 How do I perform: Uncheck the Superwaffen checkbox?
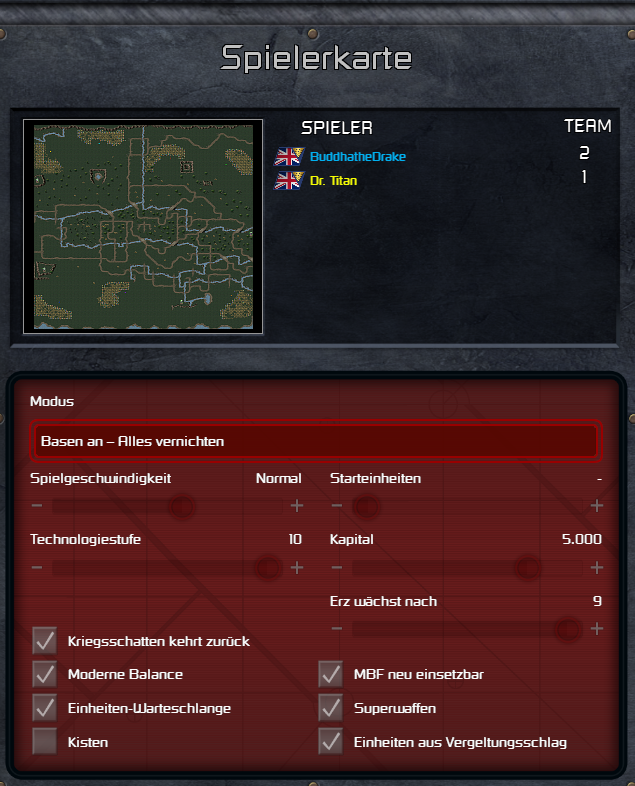click(x=331, y=708)
